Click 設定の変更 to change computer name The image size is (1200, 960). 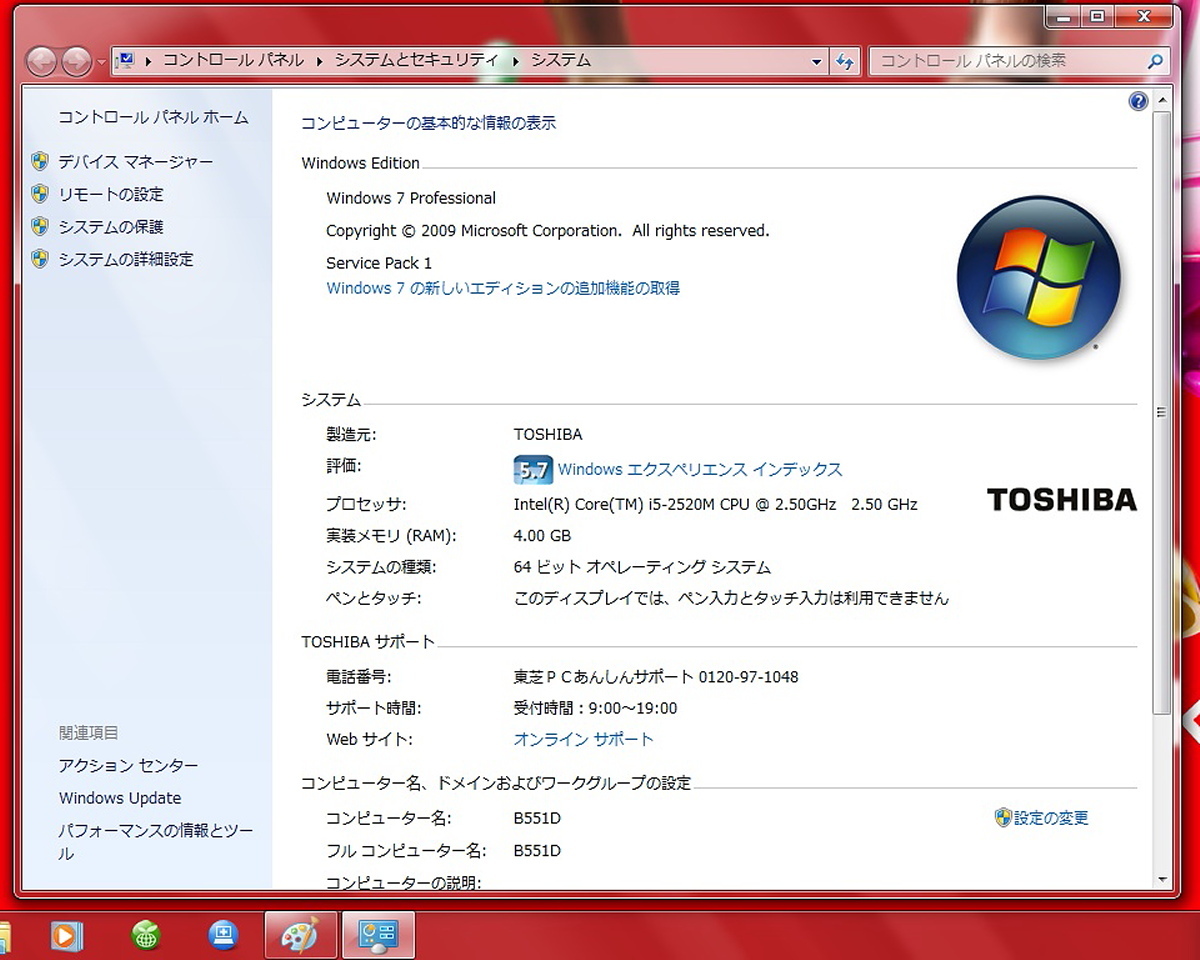coord(1051,818)
